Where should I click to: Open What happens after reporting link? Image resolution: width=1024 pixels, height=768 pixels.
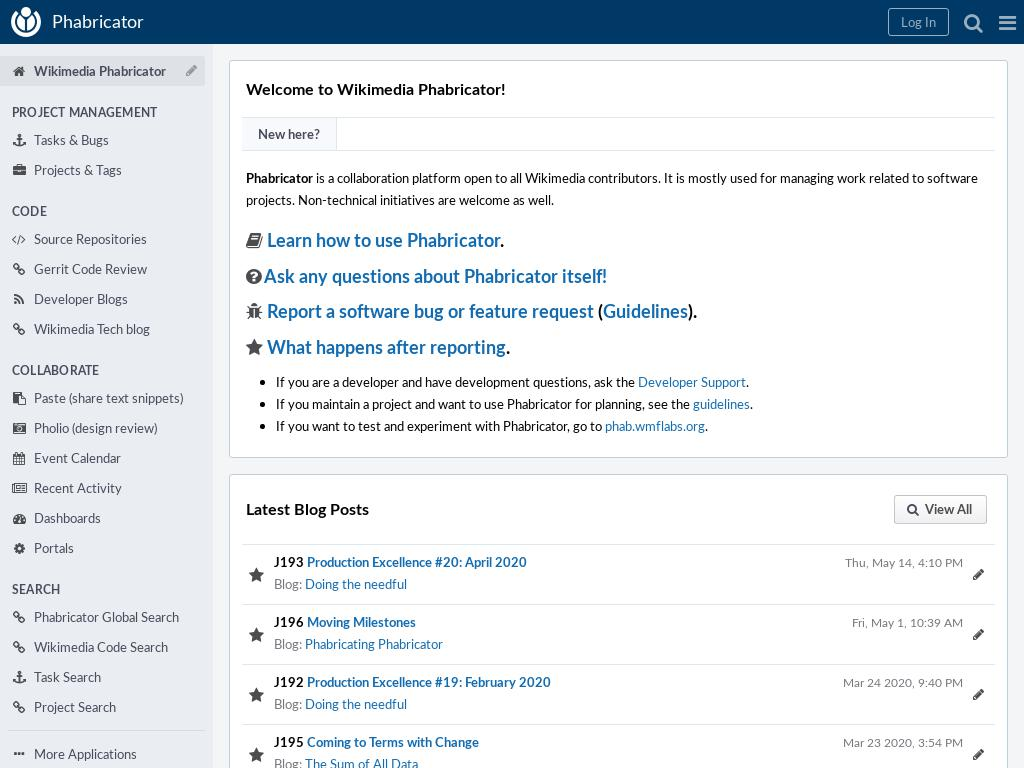click(387, 347)
